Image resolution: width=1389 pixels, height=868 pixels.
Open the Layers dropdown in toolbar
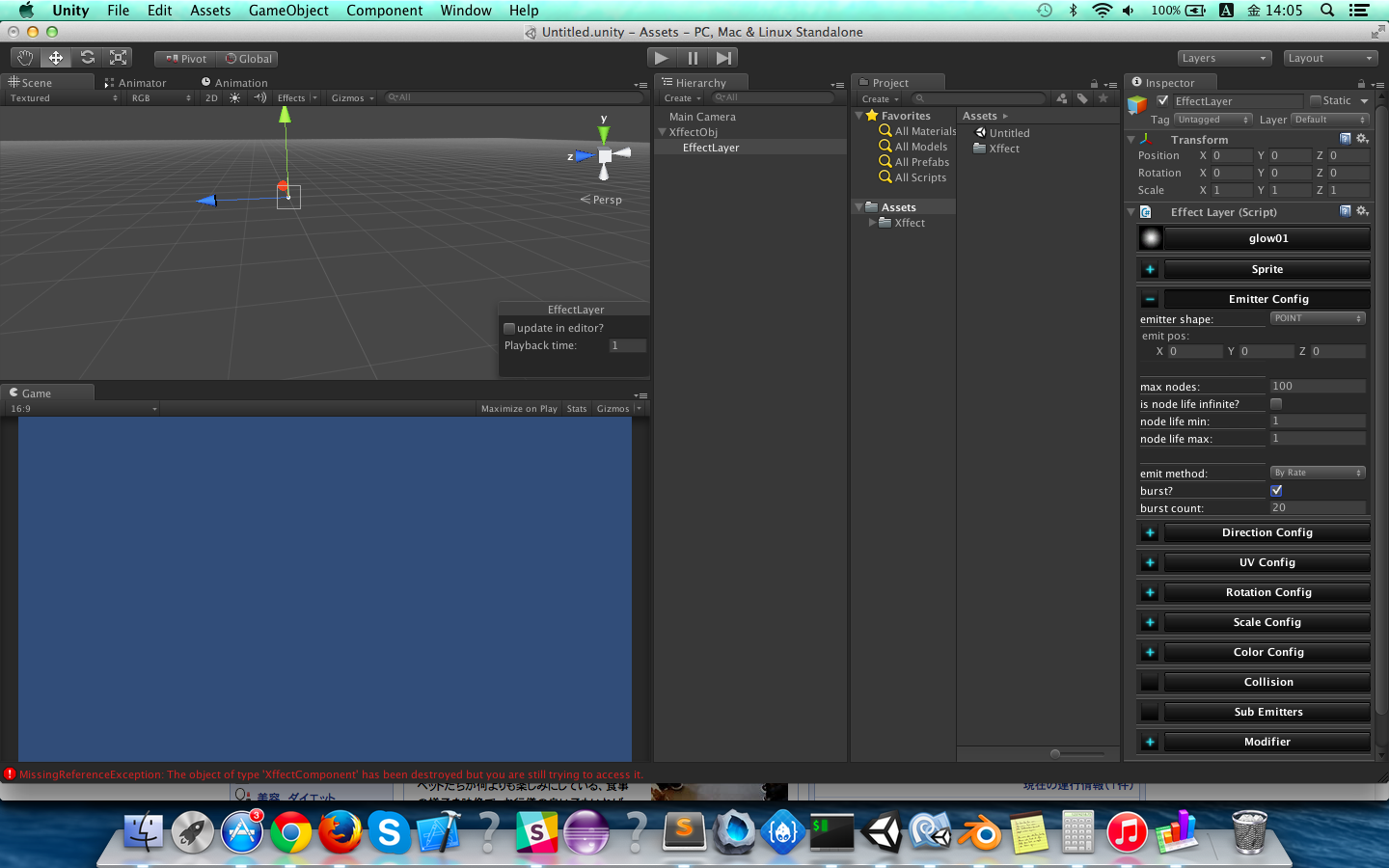[1224, 58]
